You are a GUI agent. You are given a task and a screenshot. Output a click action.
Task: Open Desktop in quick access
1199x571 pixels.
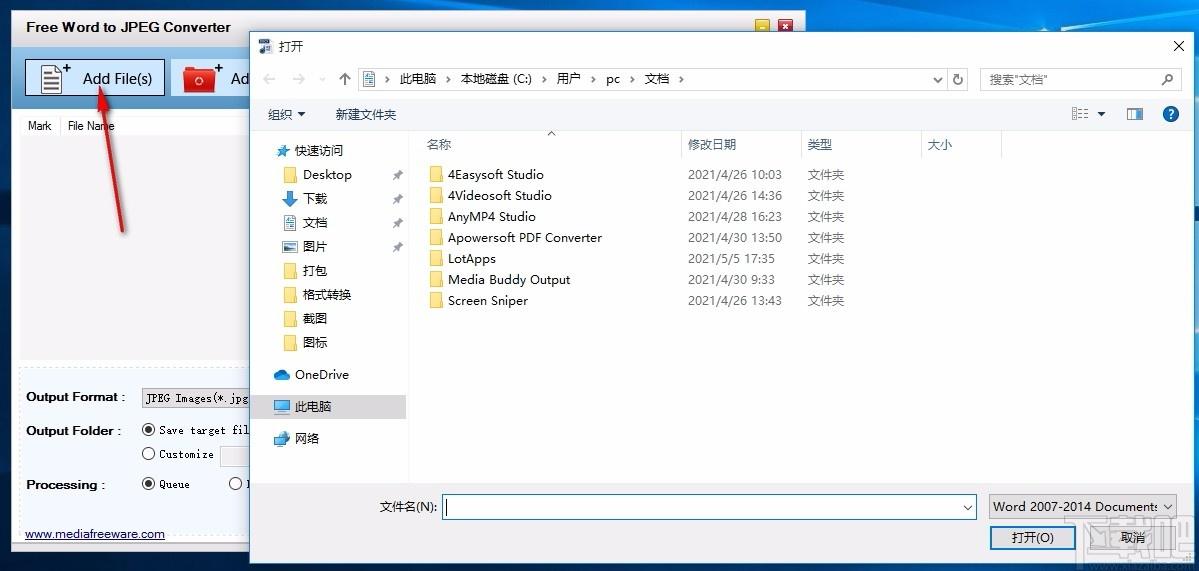(327, 174)
